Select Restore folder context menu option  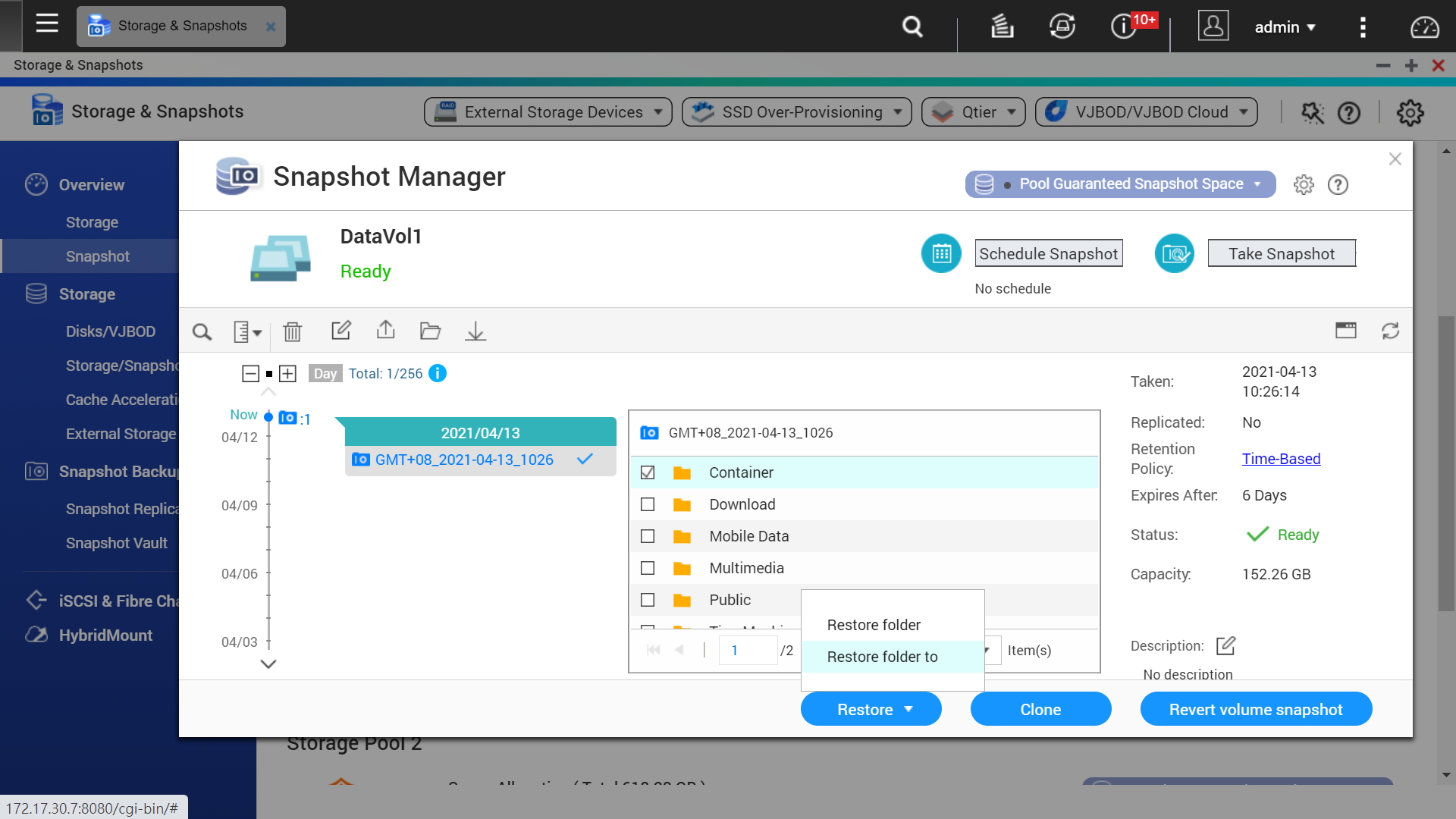tap(873, 624)
